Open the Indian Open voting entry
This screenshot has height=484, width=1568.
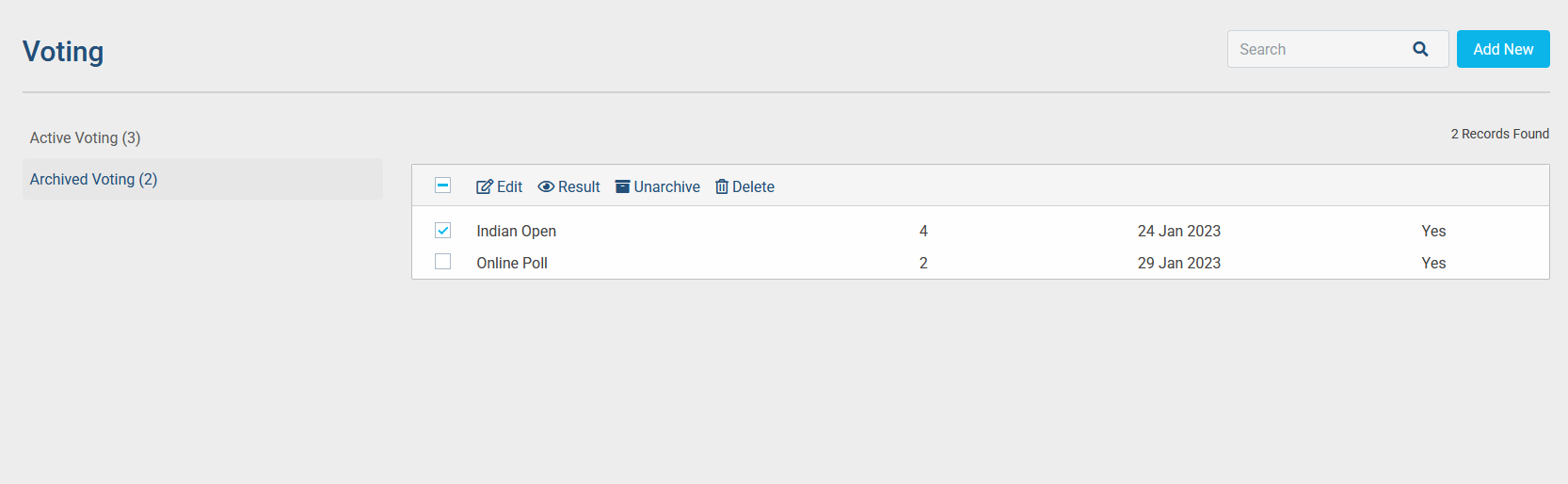[x=516, y=231]
